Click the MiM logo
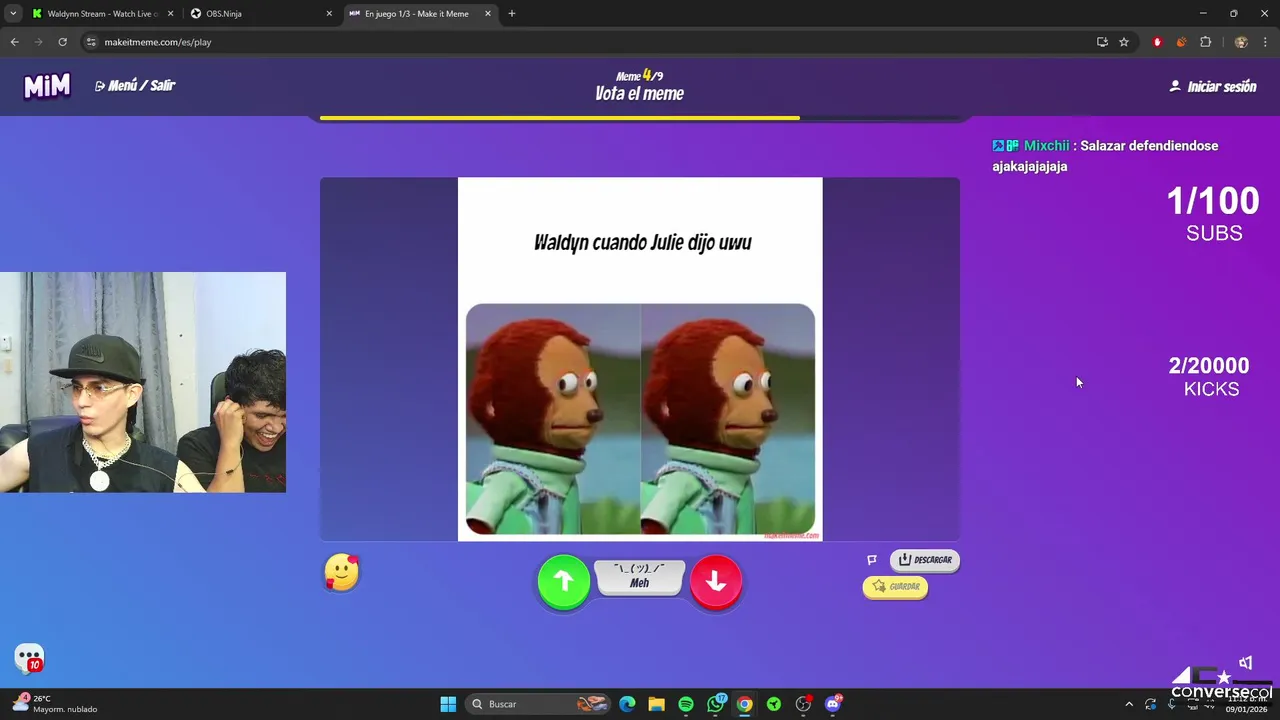The height and width of the screenshot is (720, 1280). tap(47, 87)
